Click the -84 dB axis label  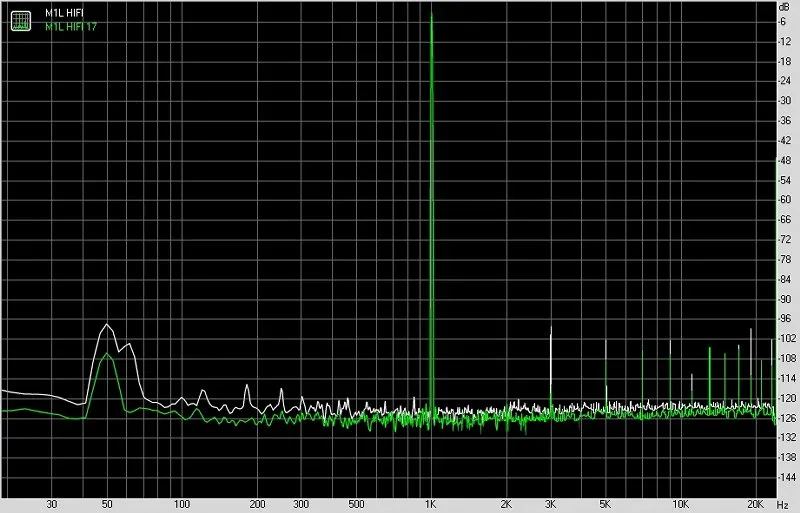(x=784, y=279)
